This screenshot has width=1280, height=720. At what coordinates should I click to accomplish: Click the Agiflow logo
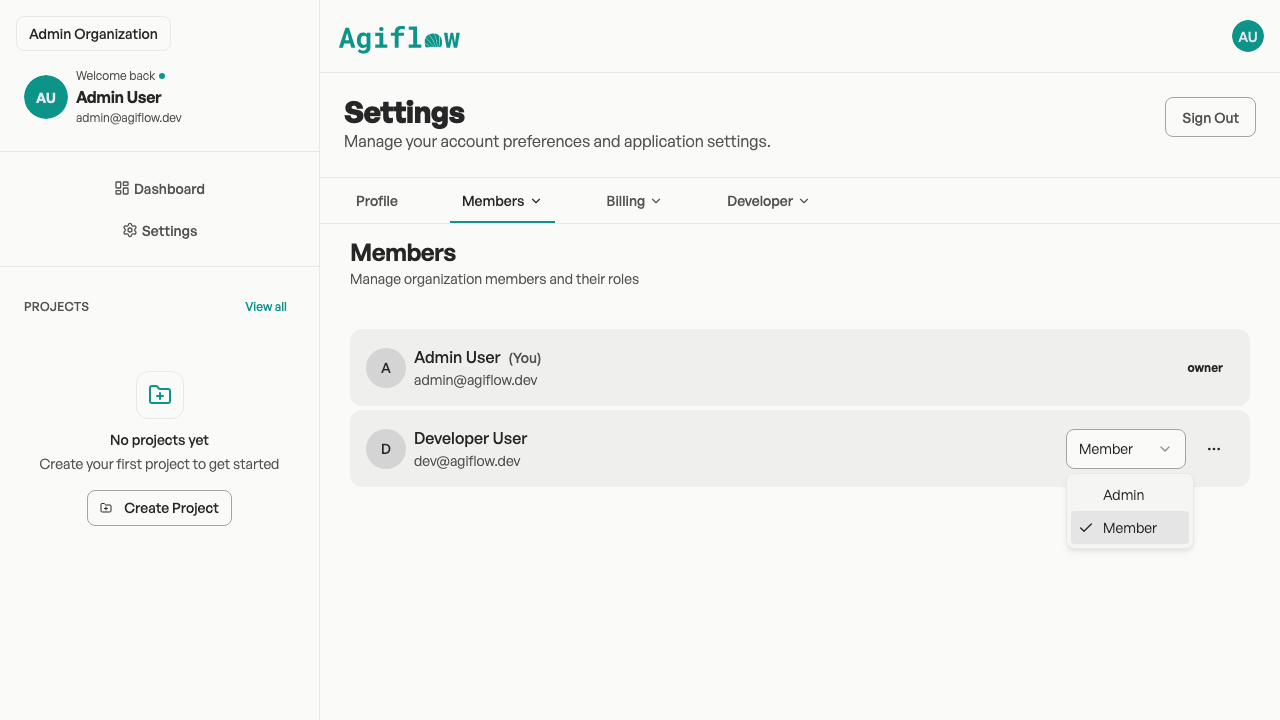[399, 38]
